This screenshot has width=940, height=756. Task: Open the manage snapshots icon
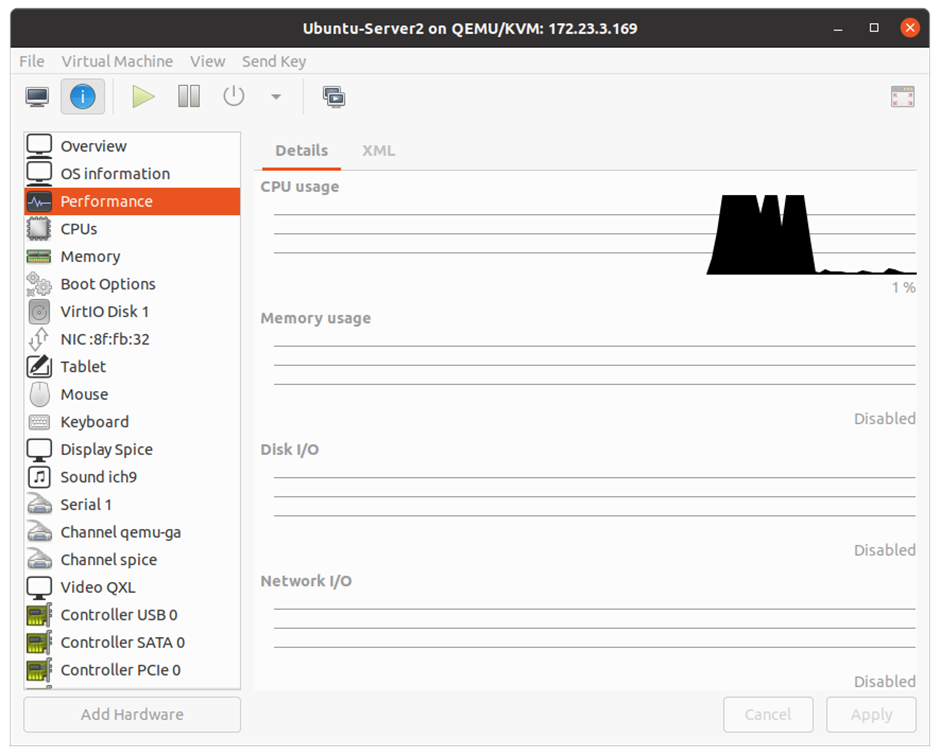334,97
